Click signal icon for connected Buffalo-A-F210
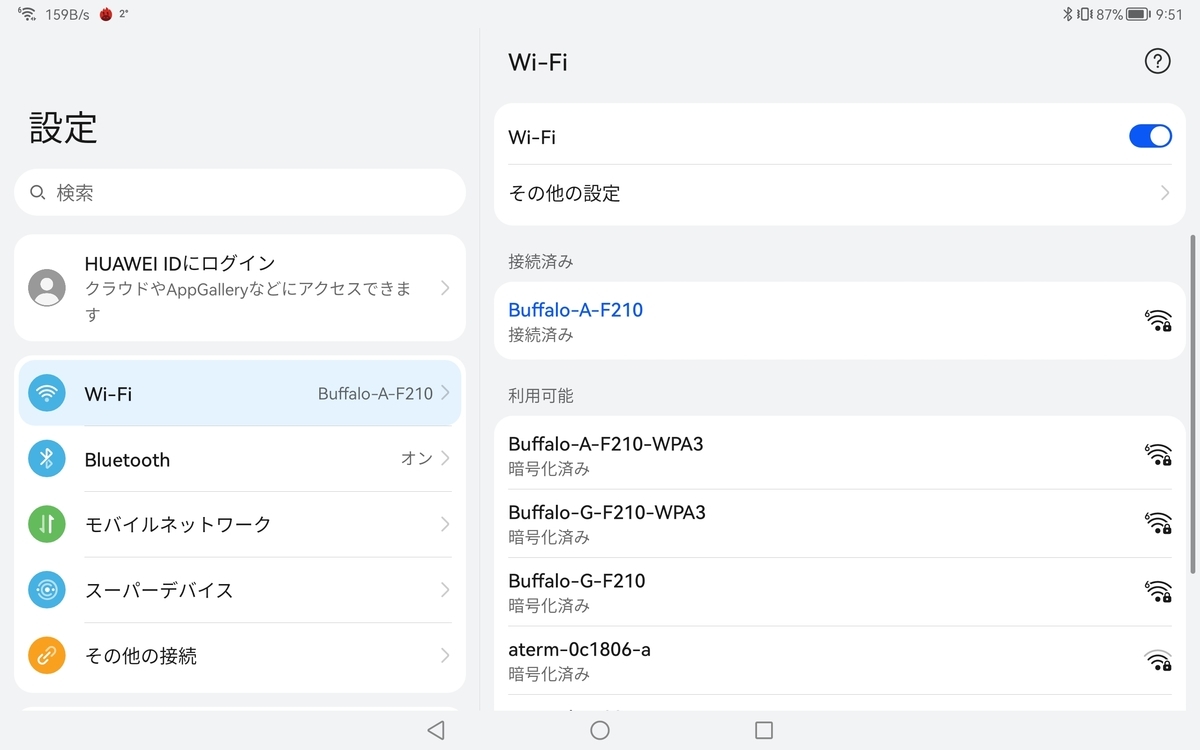This screenshot has height=750, width=1200. 1158,320
